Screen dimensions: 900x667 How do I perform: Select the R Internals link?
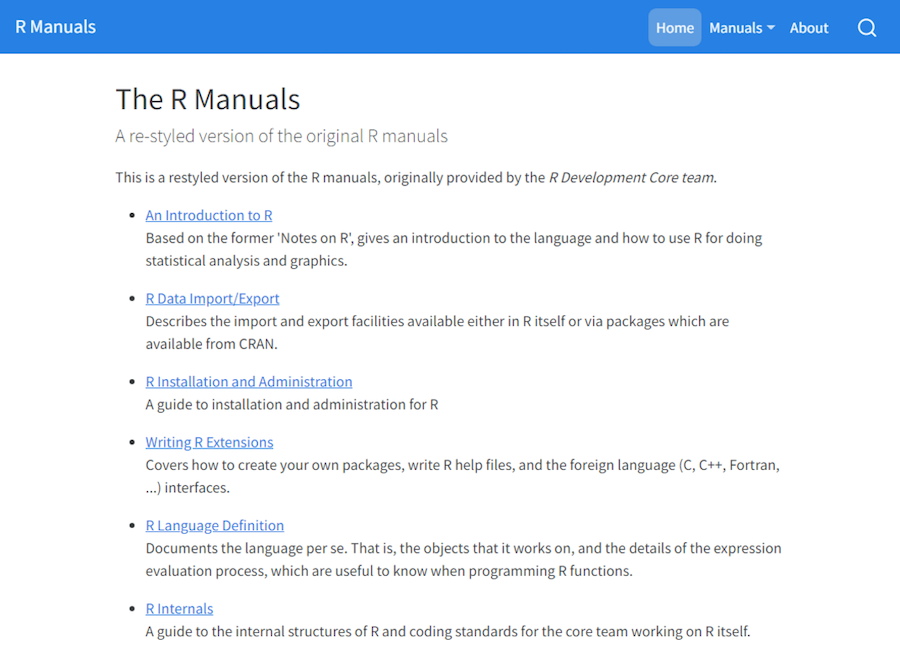click(x=179, y=608)
